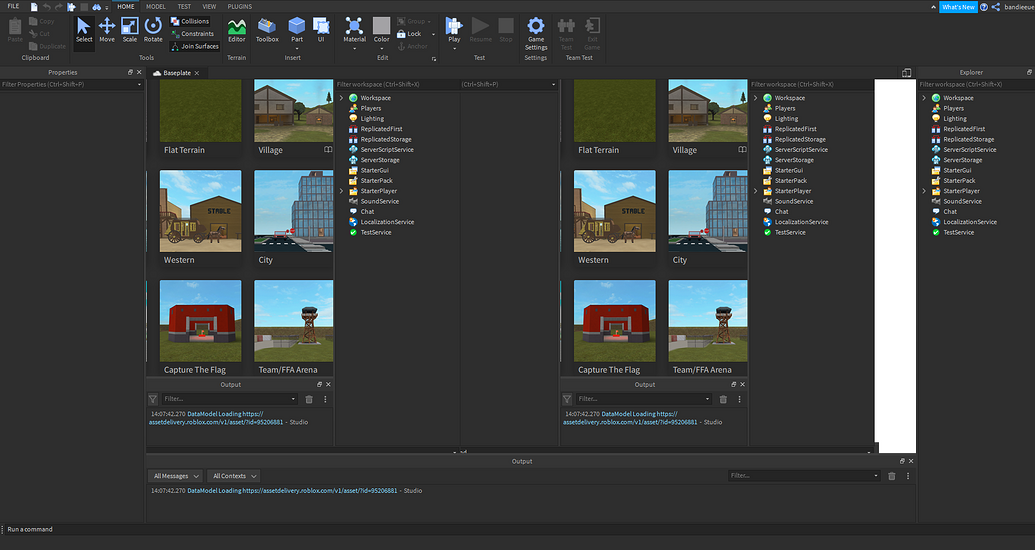Click the Filter Properties field

pos(72,85)
